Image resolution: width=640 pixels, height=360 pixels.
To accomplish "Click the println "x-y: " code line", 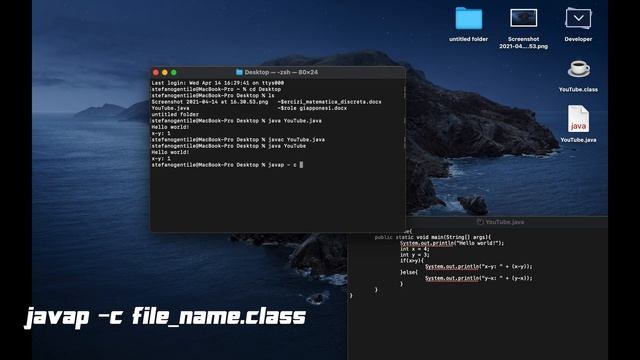I will (x=479, y=267).
